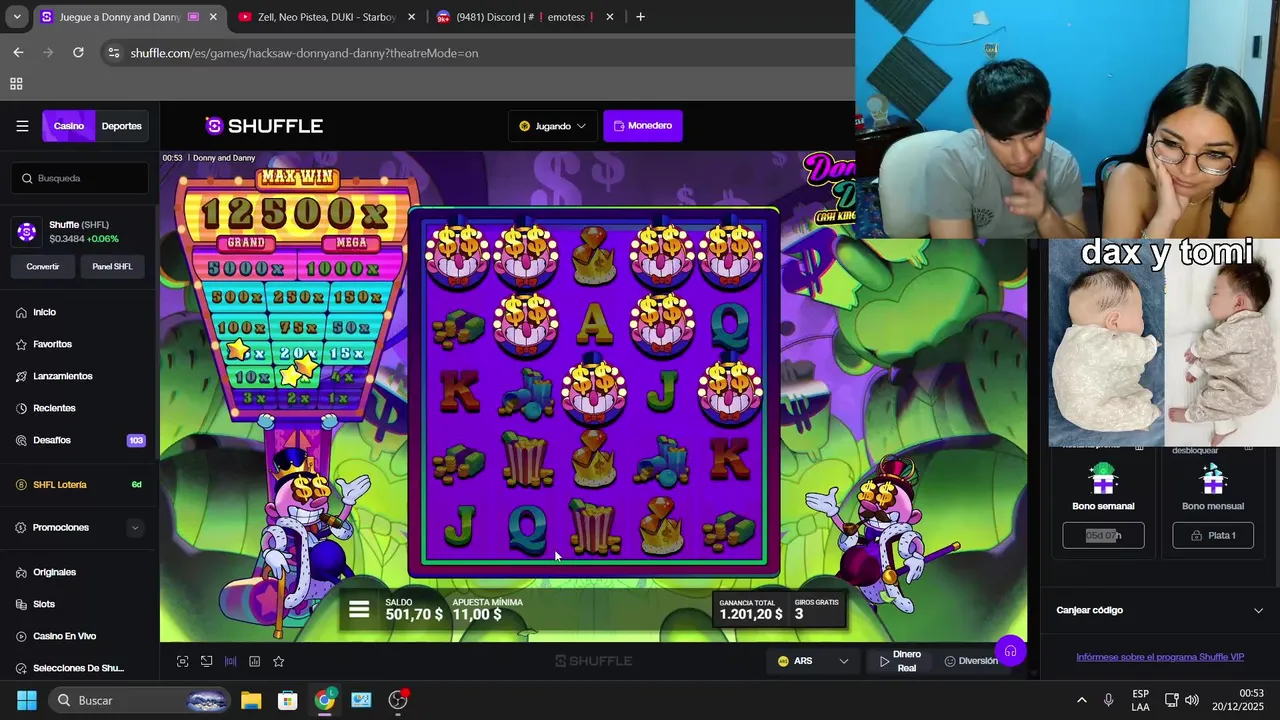Viewport: 1280px width, 720px height.
Task: Click the Panel SHFL button
Action: point(112,267)
